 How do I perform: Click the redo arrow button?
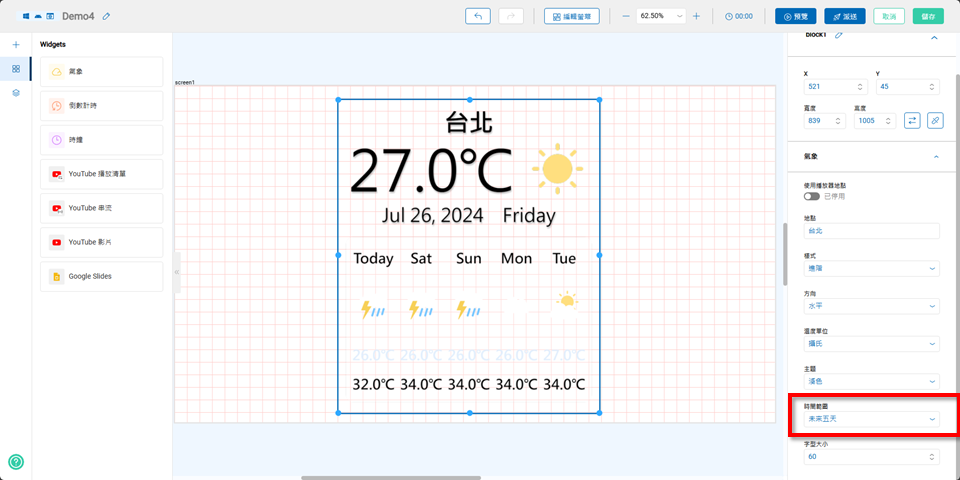coord(511,16)
